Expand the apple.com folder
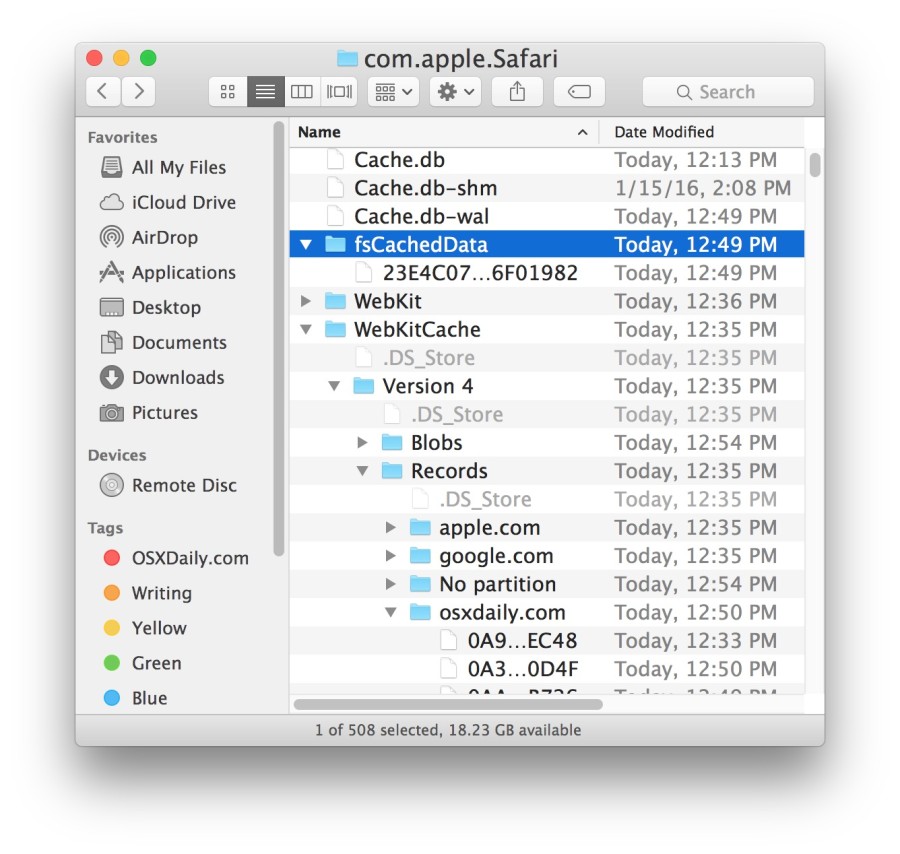Viewport: 900px width, 854px height. click(389, 527)
